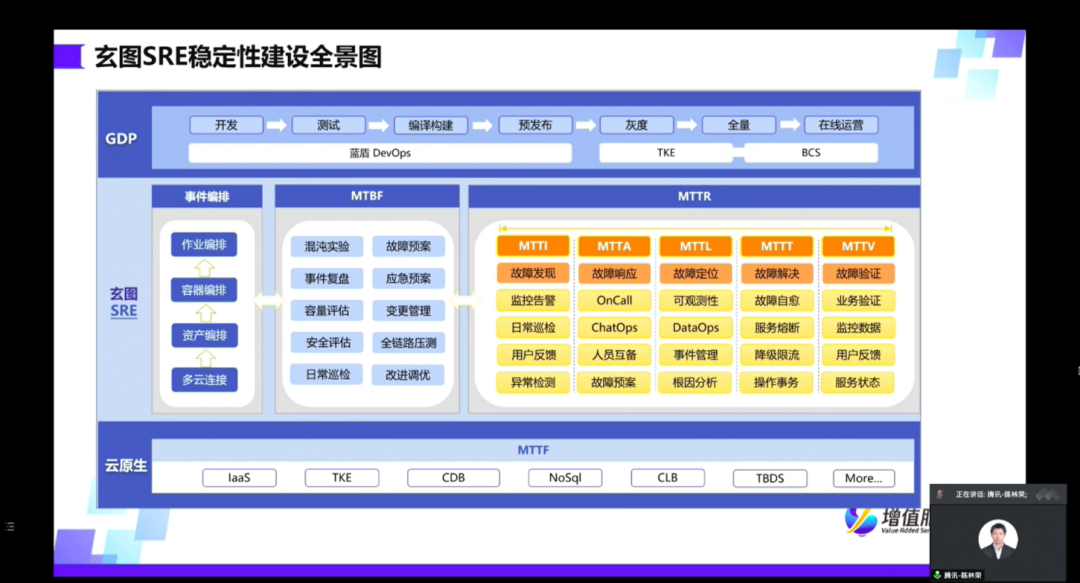Click the 在线运营 stage box
Screen dimensions: 1080x583
pos(841,125)
